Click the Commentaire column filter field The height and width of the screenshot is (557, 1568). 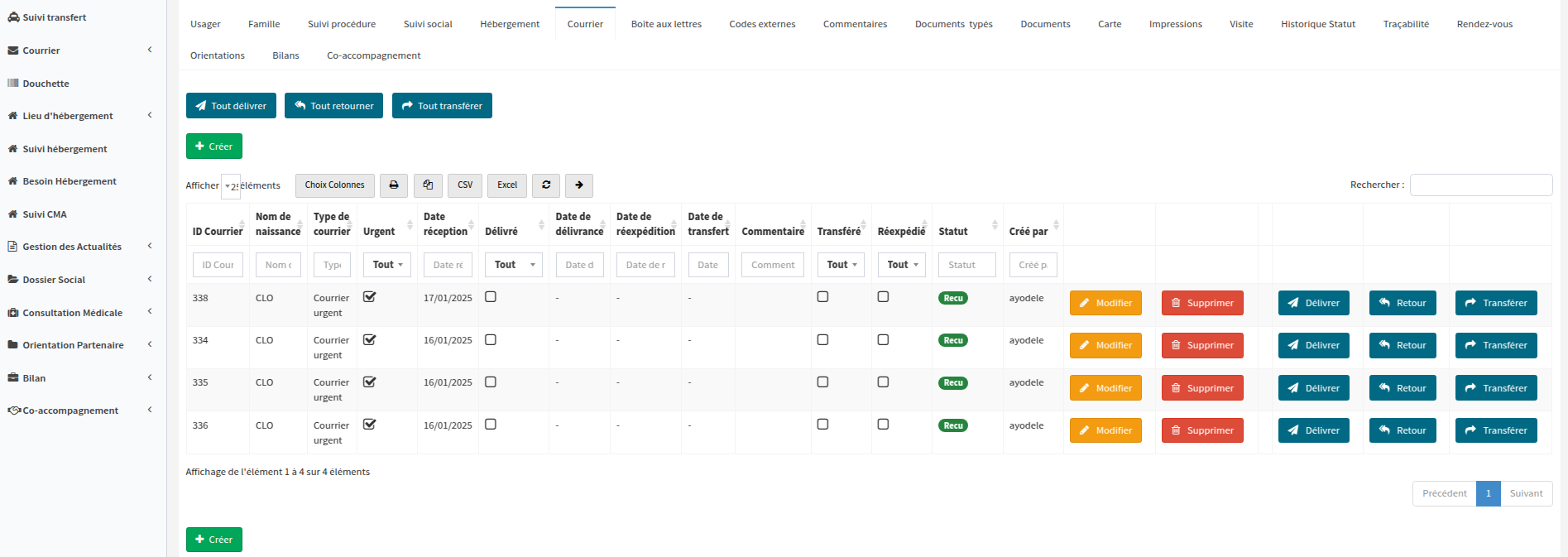point(773,265)
